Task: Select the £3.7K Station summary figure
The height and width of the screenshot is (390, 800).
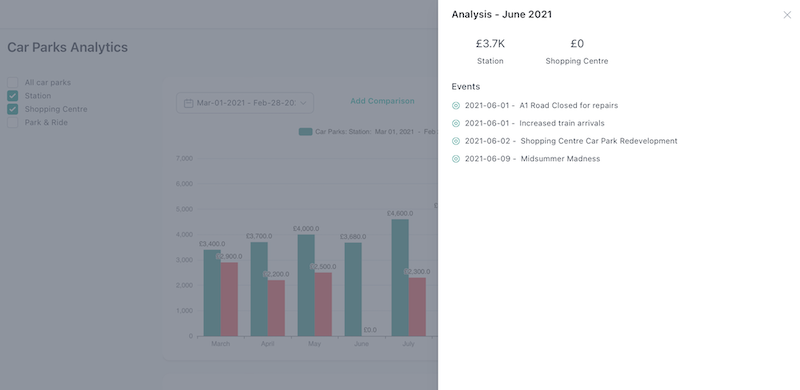Action: click(490, 44)
